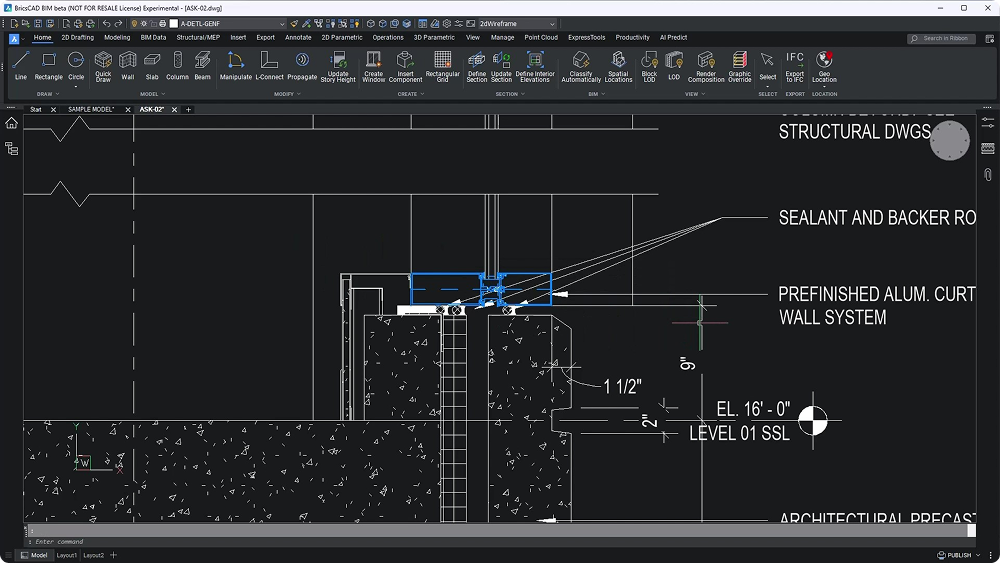Open the BIM Data ribbon tab
The width and height of the screenshot is (1000, 563).
click(x=153, y=38)
